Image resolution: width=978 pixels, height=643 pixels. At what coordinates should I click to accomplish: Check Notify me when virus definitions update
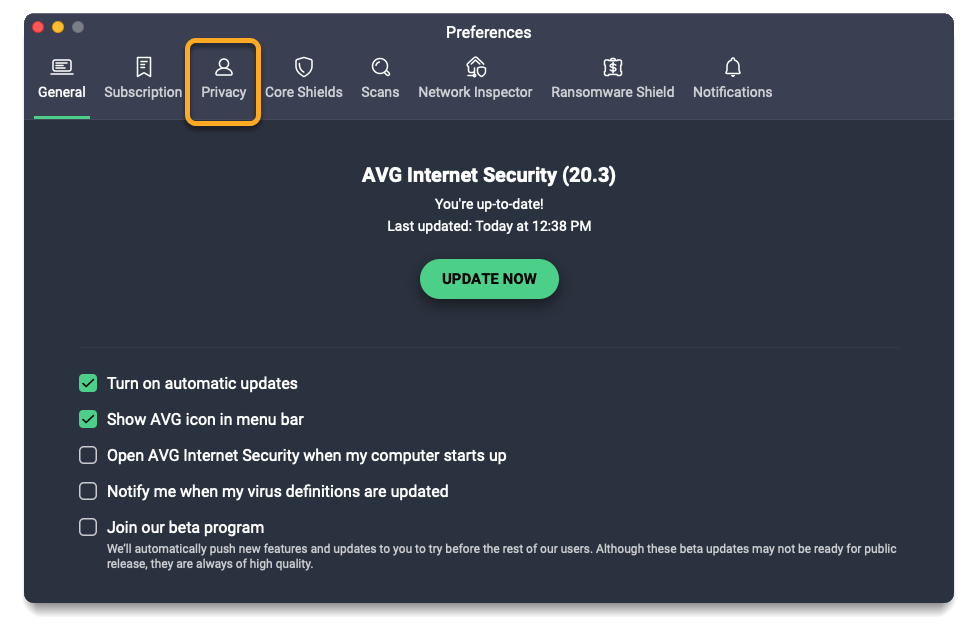point(88,491)
